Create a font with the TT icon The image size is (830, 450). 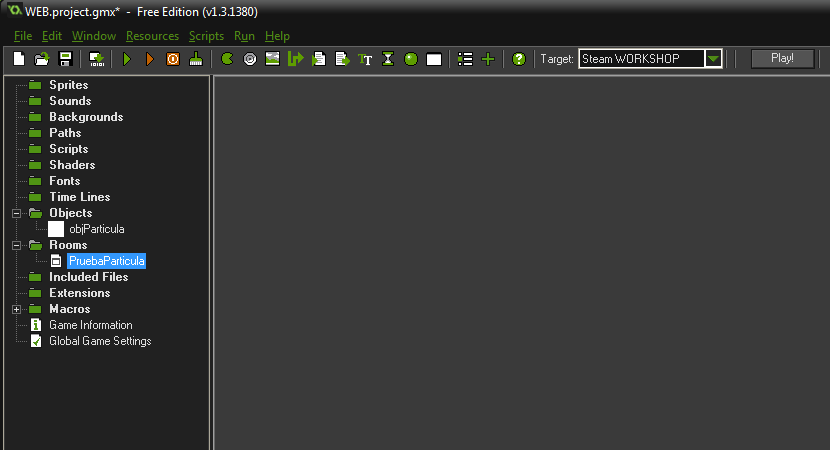365,59
